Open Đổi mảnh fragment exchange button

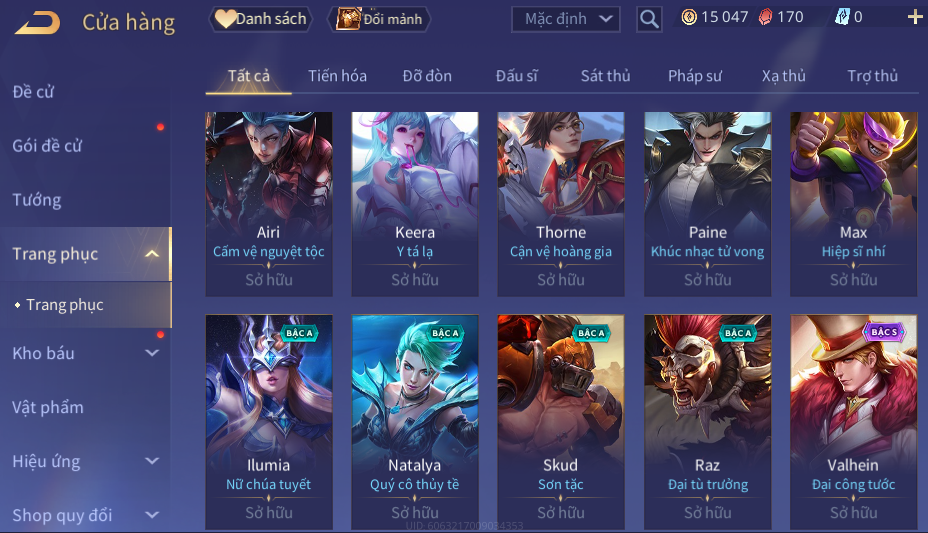379,19
